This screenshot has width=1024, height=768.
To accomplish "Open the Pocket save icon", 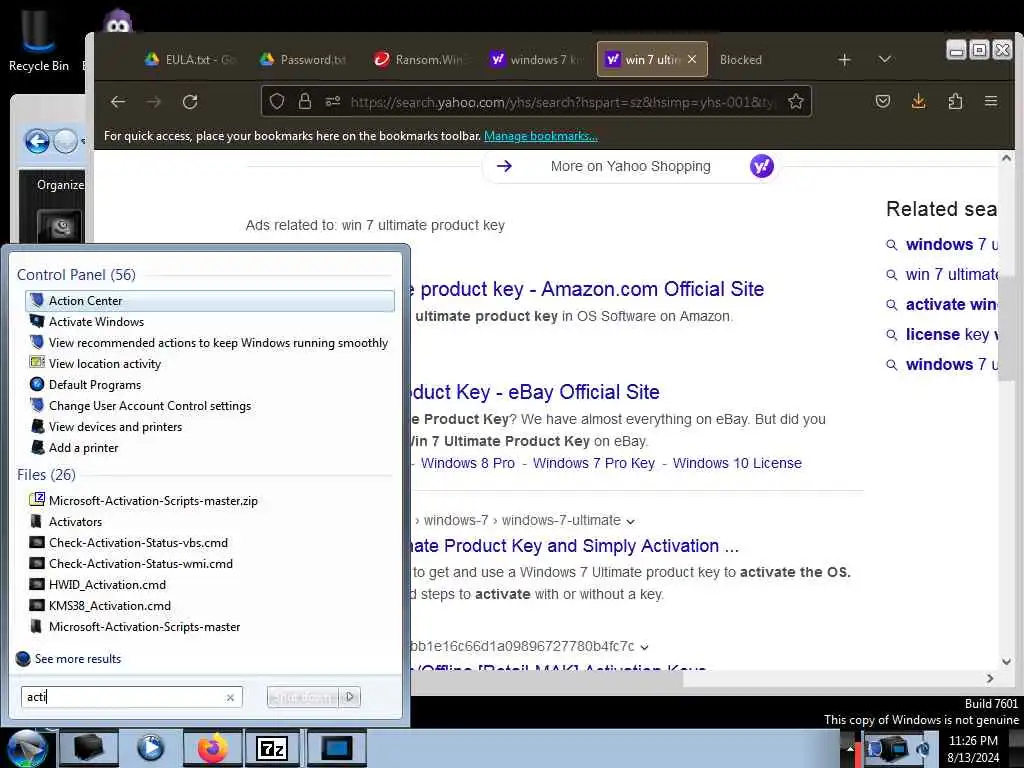I will (883, 101).
